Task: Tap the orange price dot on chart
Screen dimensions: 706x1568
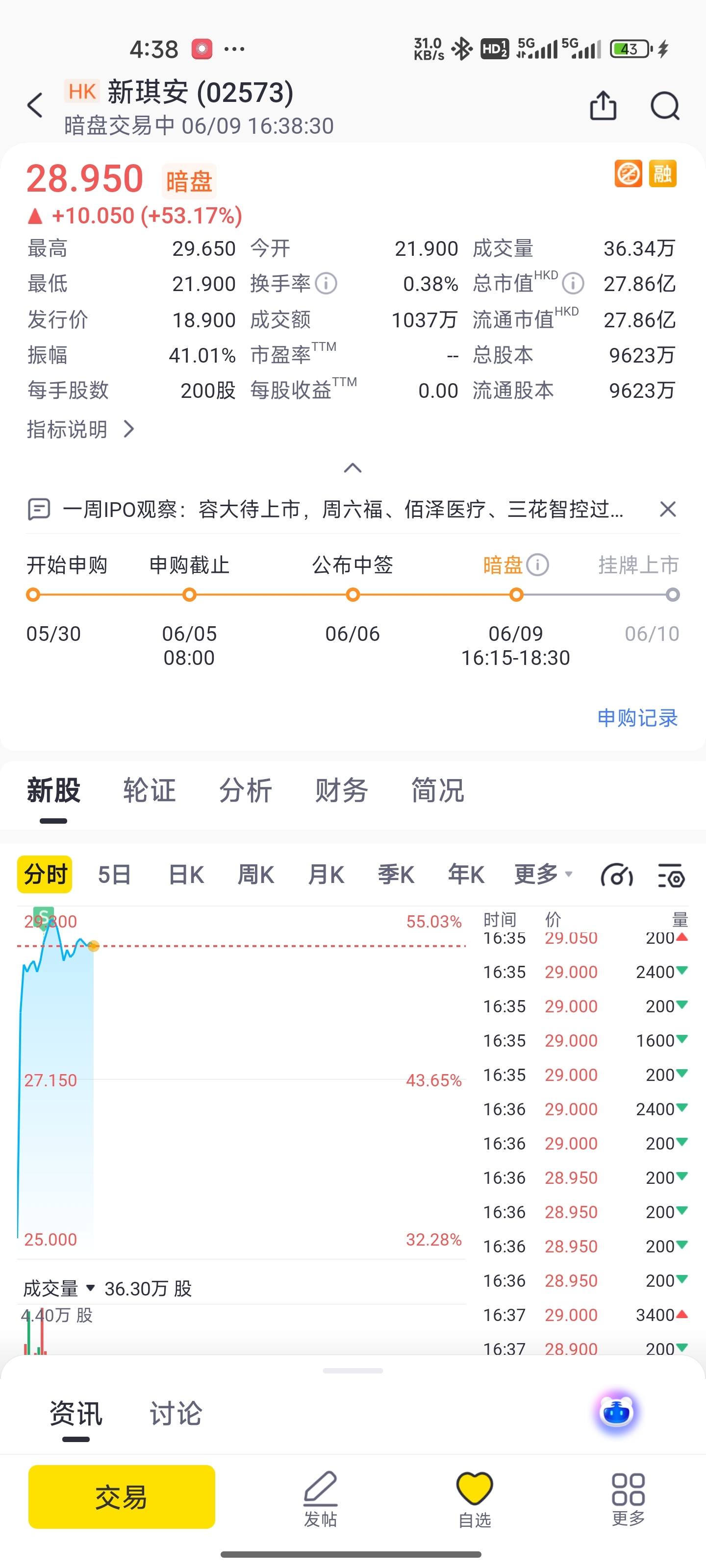Action: [93, 946]
